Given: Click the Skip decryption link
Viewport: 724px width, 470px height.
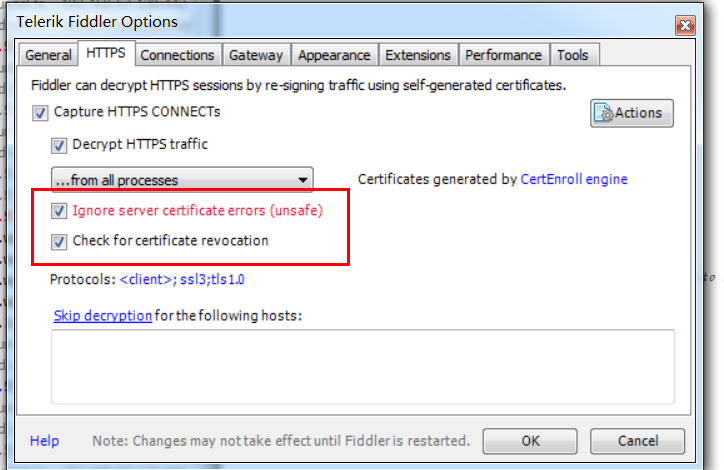Looking at the screenshot, I should [x=103, y=315].
